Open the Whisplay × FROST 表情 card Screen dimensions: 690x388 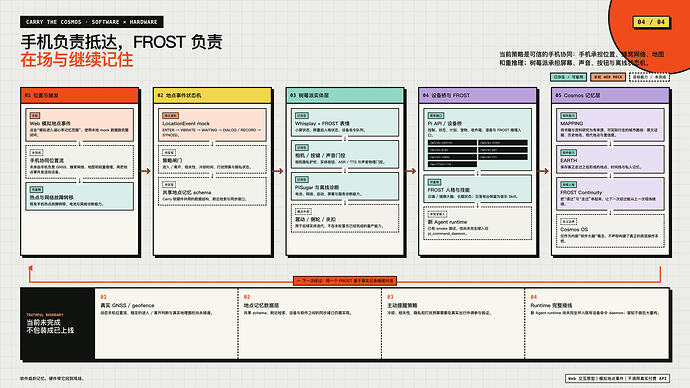click(x=345, y=122)
